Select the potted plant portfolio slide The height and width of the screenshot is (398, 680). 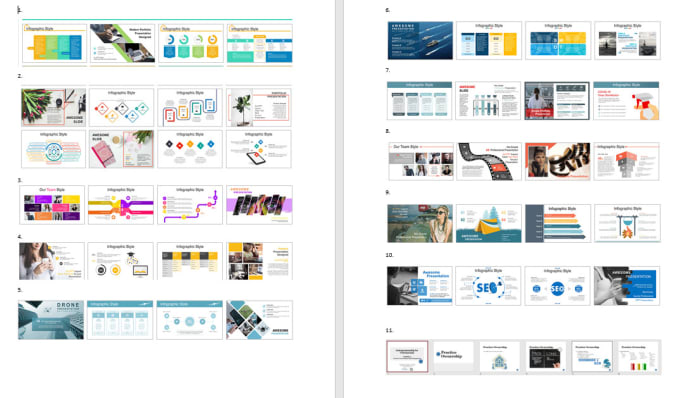[x=259, y=108]
